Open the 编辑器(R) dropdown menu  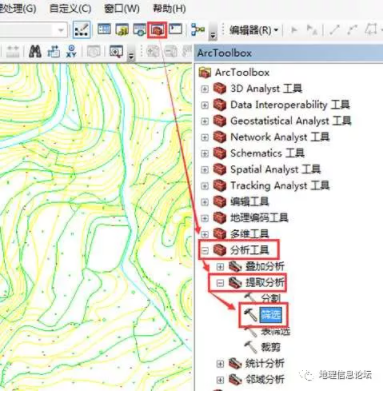pos(254,30)
